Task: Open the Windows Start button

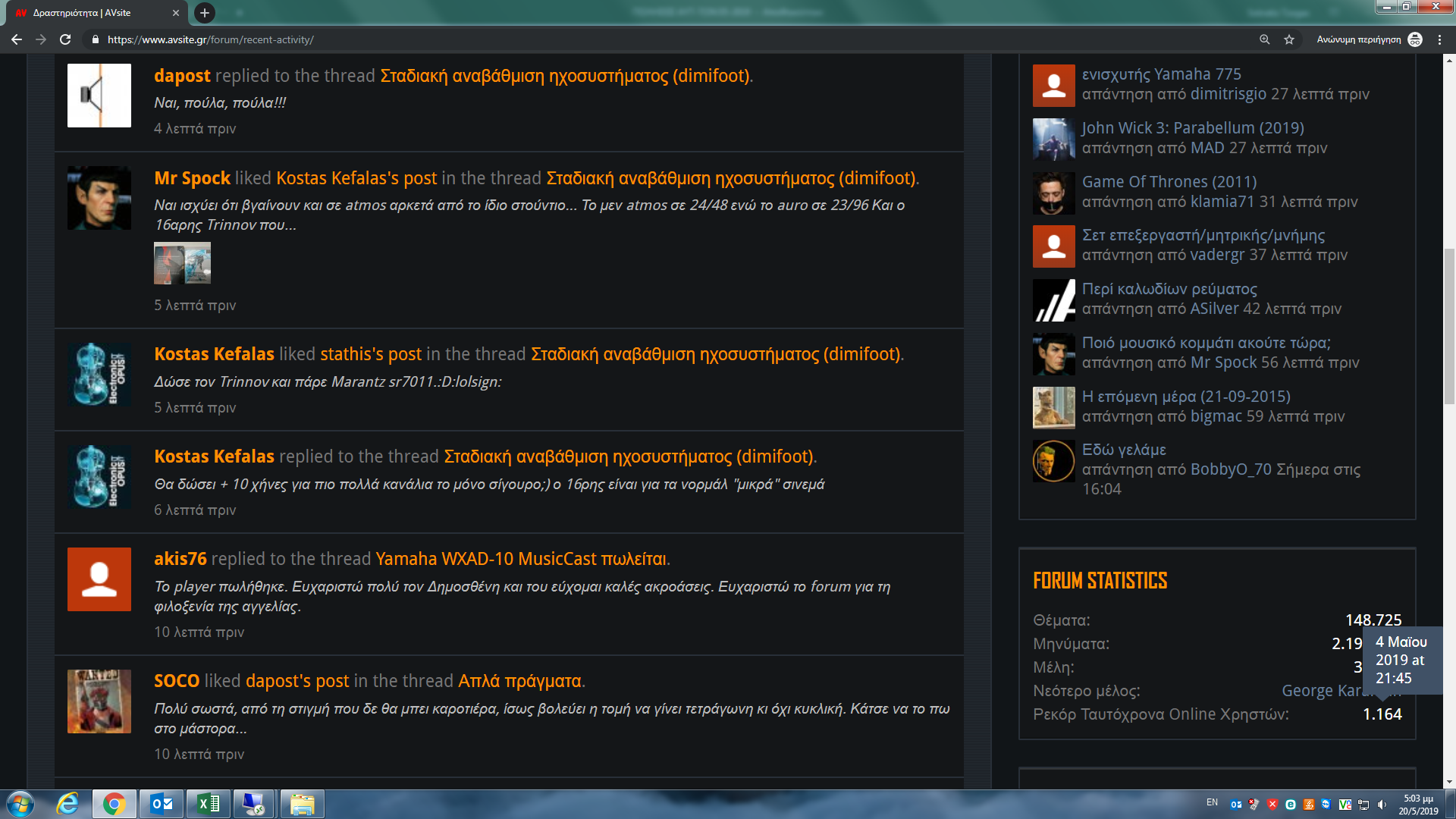Action: click(20, 804)
